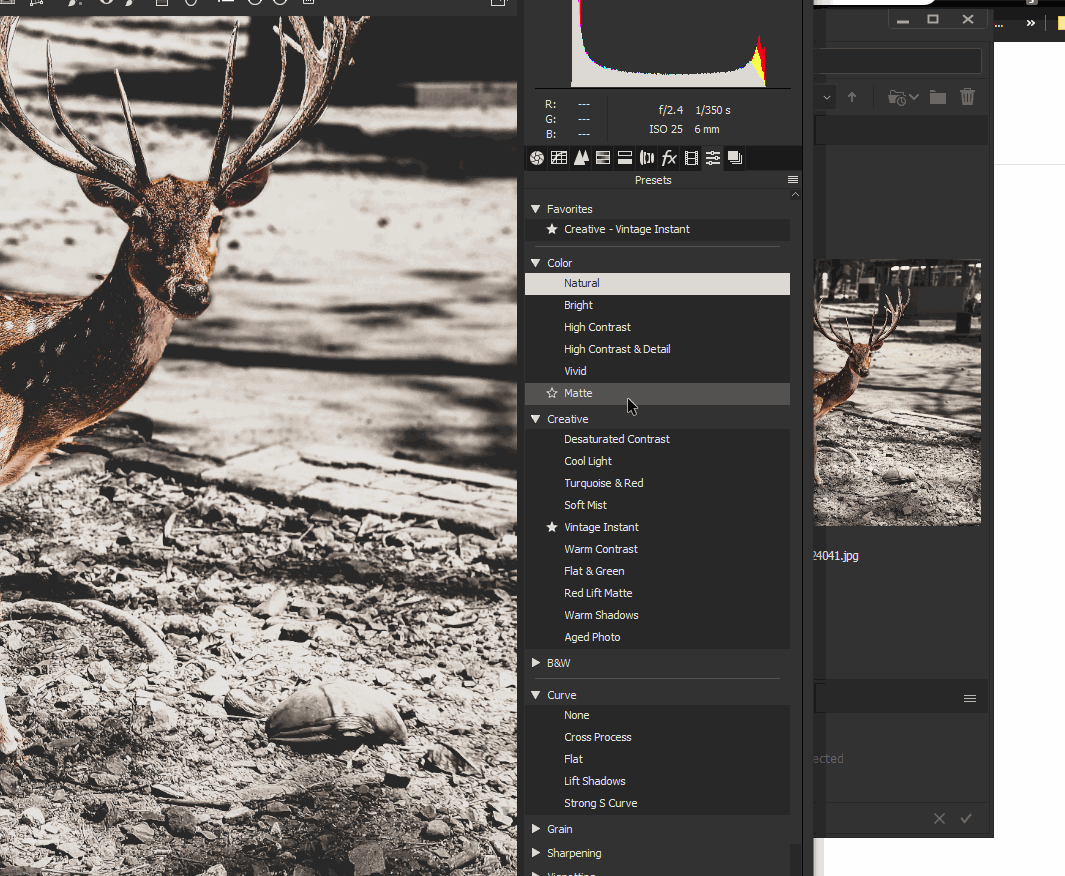Collapse the Favorites group

coord(535,209)
